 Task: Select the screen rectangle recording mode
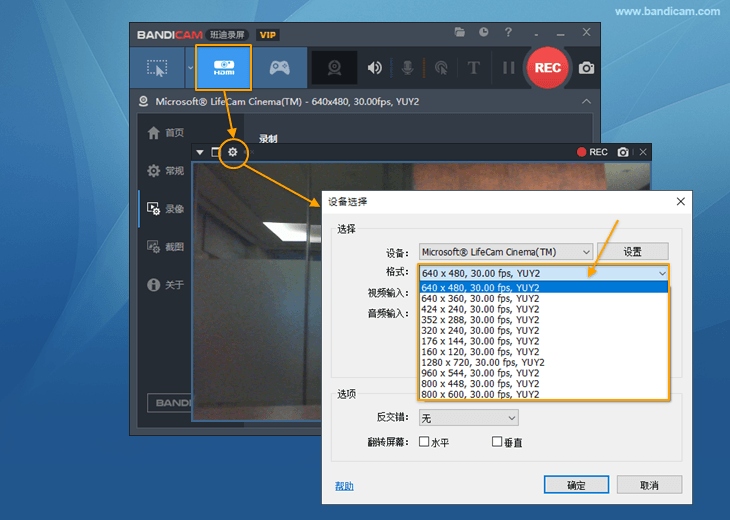(157, 68)
